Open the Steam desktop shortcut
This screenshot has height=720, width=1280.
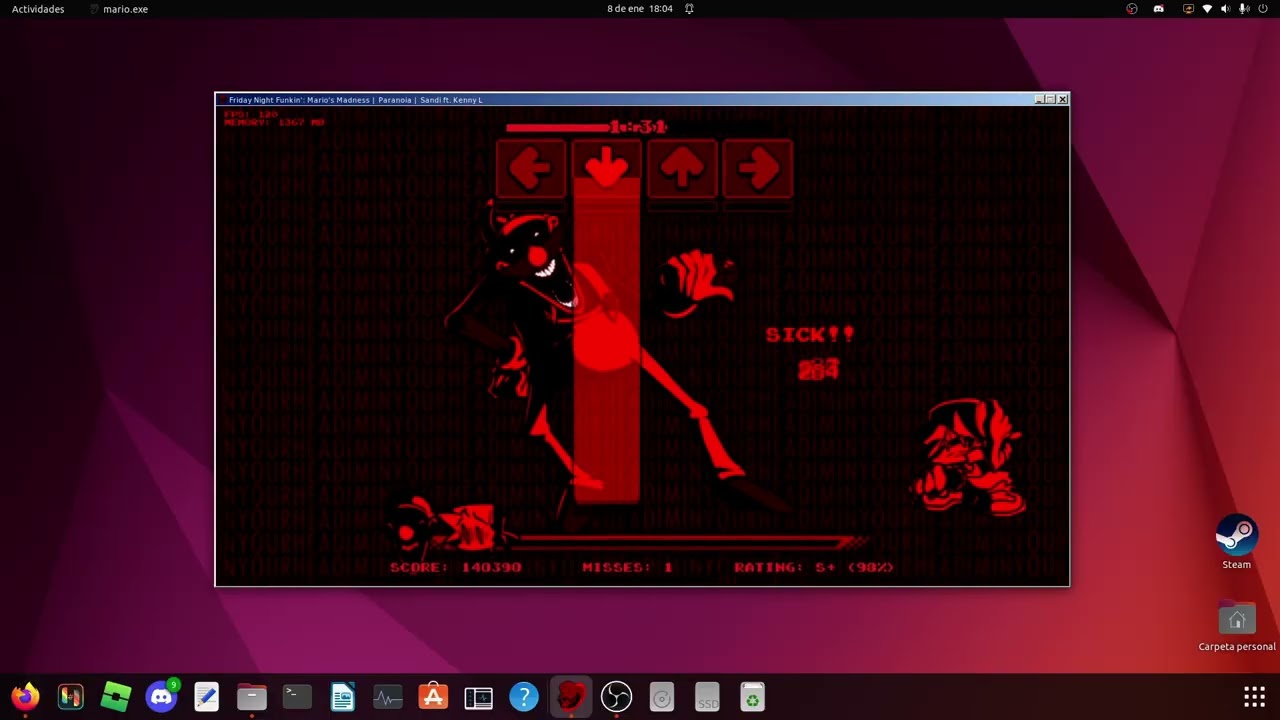click(x=1237, y=543)
